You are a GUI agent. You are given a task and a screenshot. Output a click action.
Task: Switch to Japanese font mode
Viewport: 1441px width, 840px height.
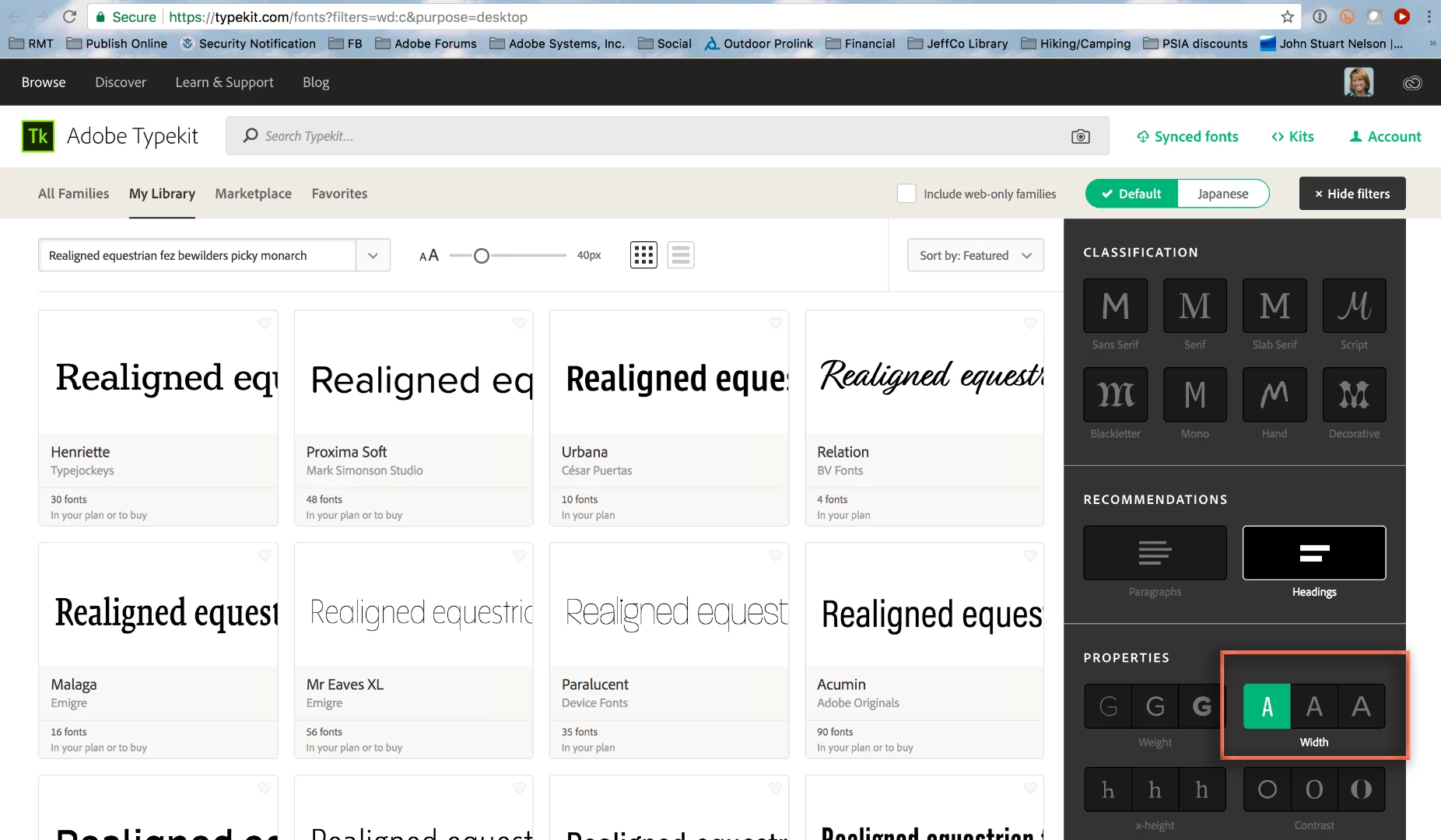1223,194
